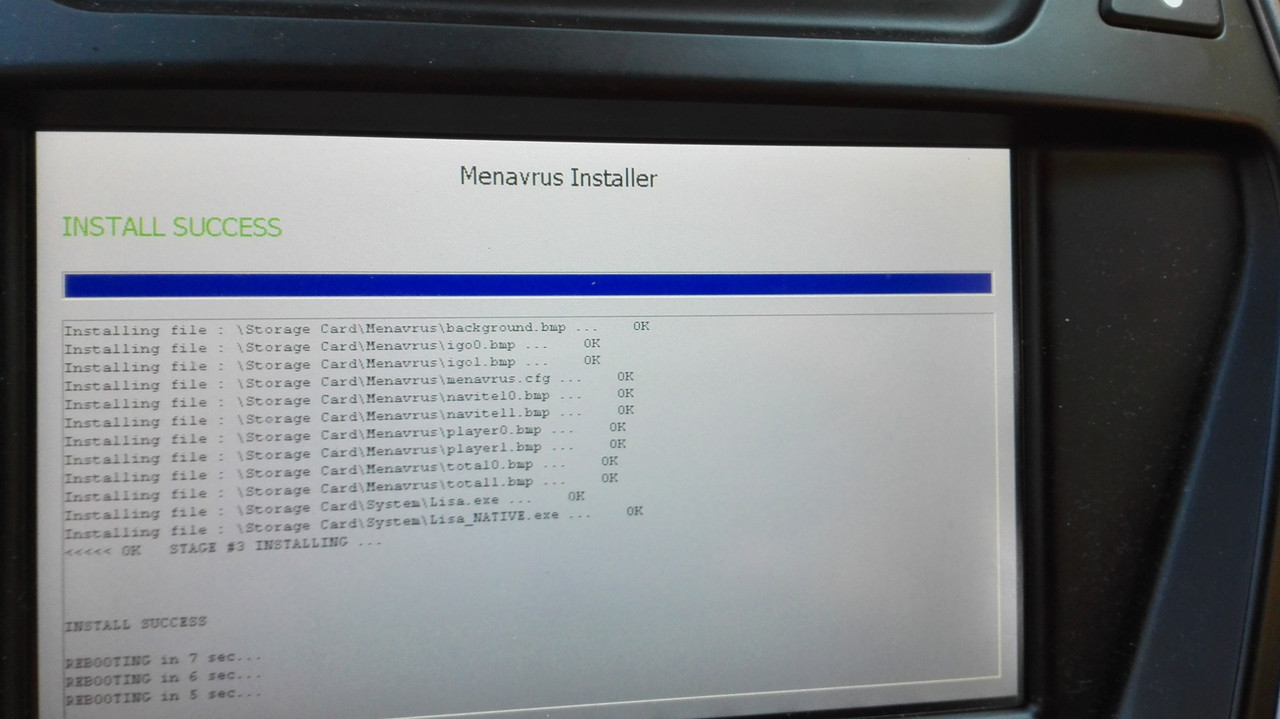Click the Menavrus Installer title text
Screen dimensions: 1280x719
(x=558, y=178)
